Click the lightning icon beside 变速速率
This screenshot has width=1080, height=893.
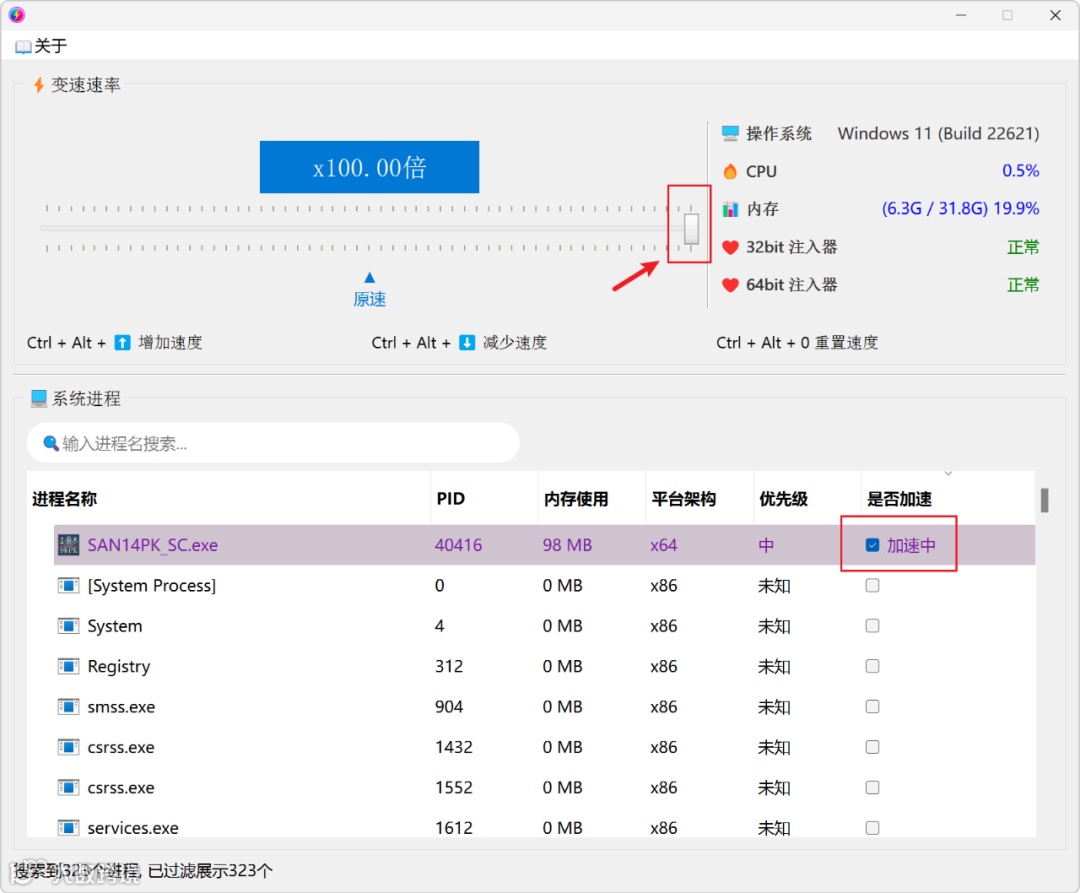pos(39,85)
